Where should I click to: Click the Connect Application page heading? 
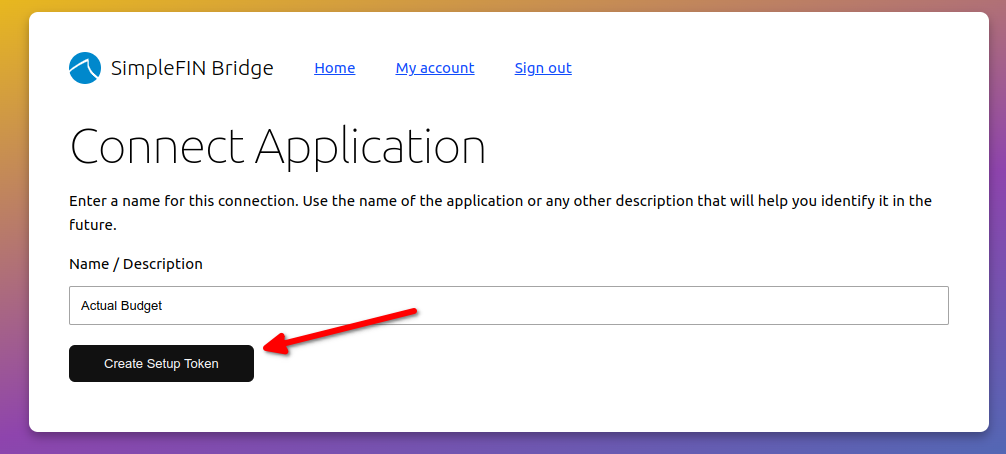(x=278, y=147)
